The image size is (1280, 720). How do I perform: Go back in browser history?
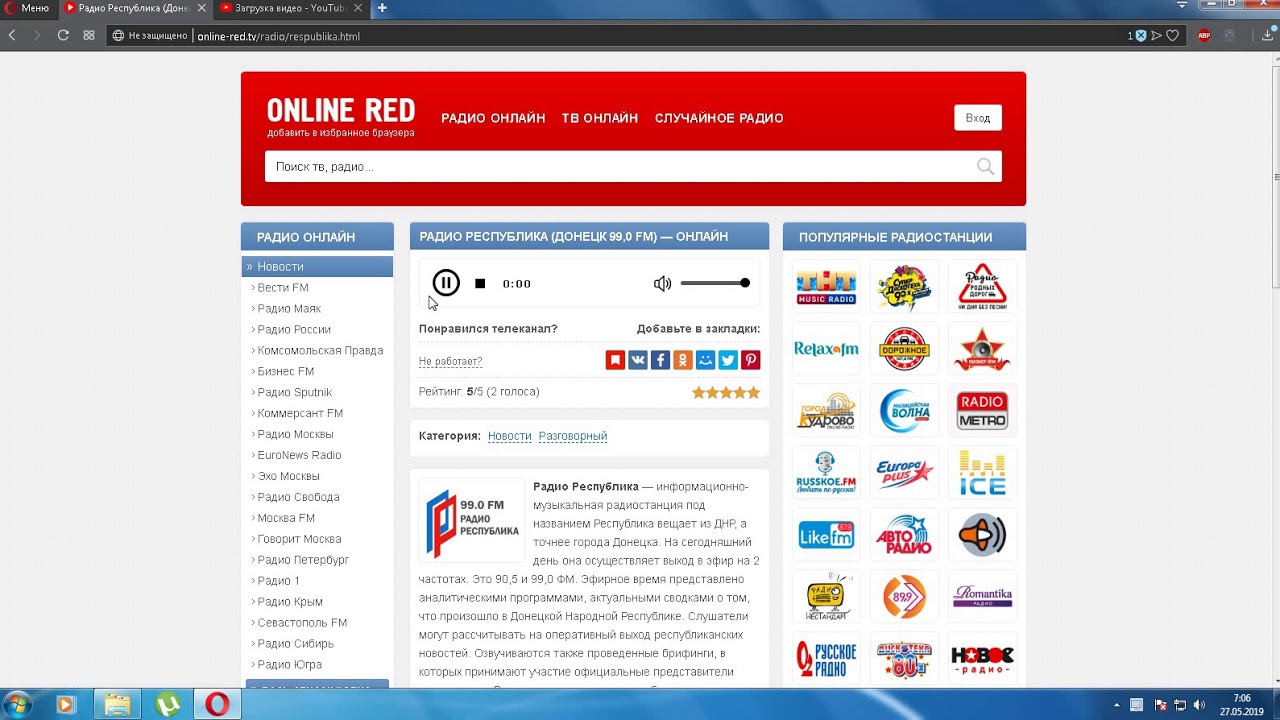[x=12, y=35]
